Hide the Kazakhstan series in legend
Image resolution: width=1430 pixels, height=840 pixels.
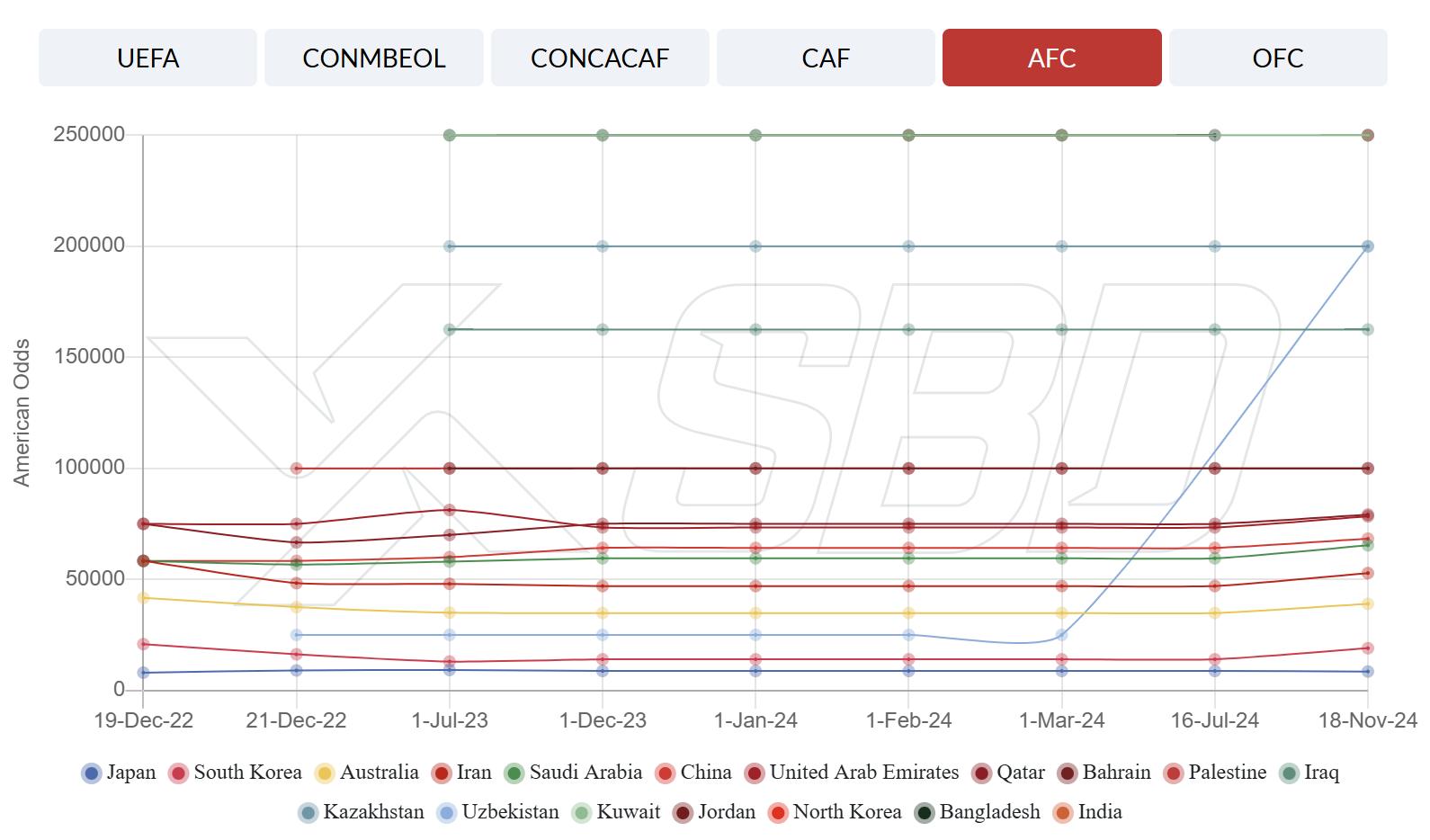(x=308, y=813)
